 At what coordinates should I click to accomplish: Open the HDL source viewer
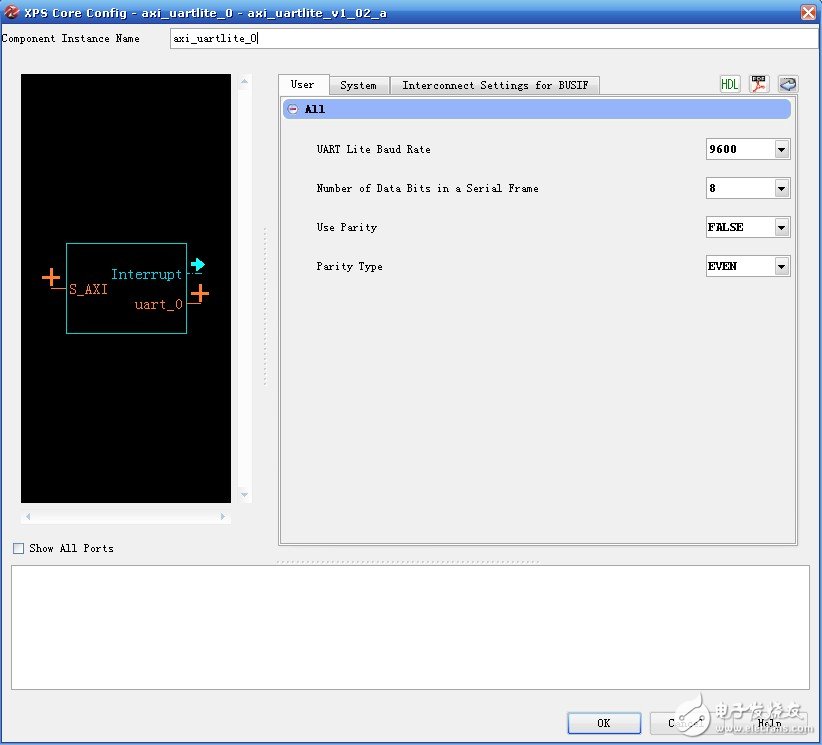point(729,84)
